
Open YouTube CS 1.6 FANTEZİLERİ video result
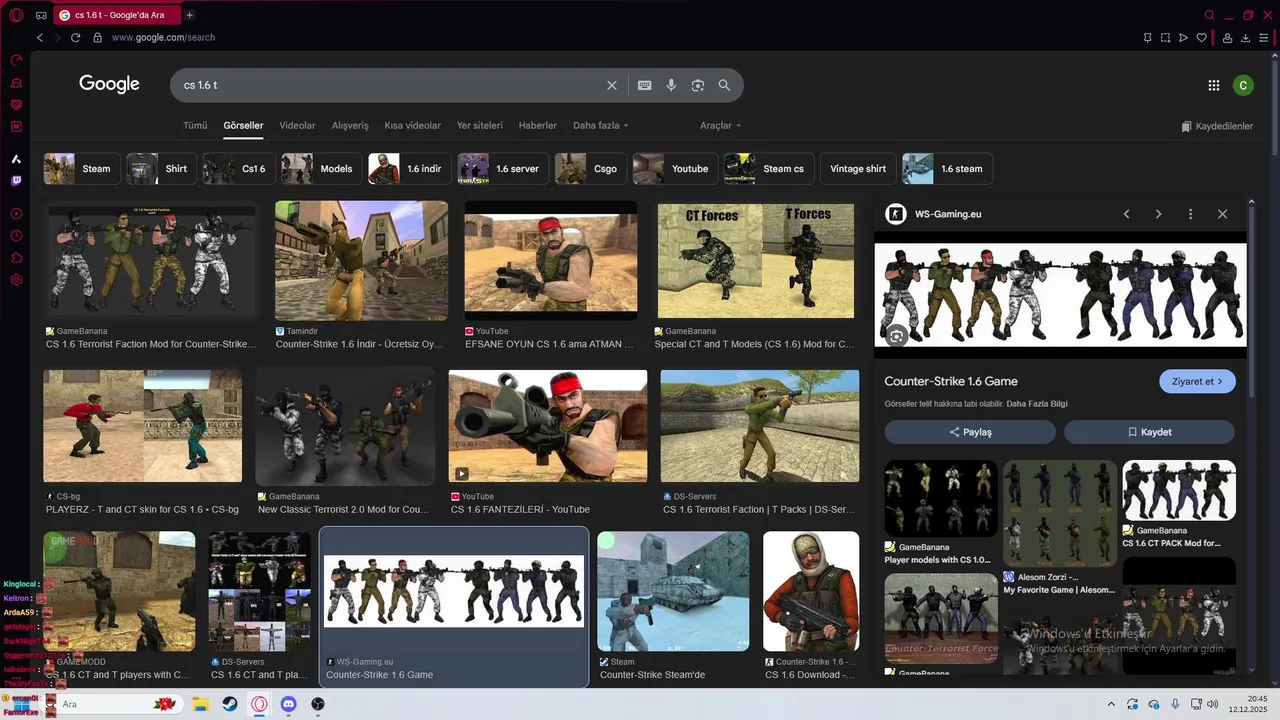pyautogui.click(x=548, y=426)
